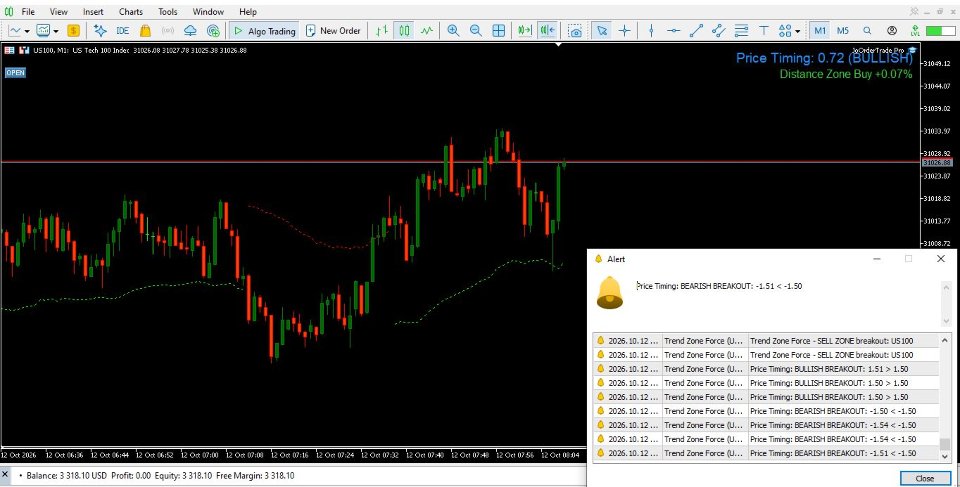This screenshot has height=487, width=960.
Task: Zoom in on the chart
Action: pyautogui.click(x=453, y=31)
